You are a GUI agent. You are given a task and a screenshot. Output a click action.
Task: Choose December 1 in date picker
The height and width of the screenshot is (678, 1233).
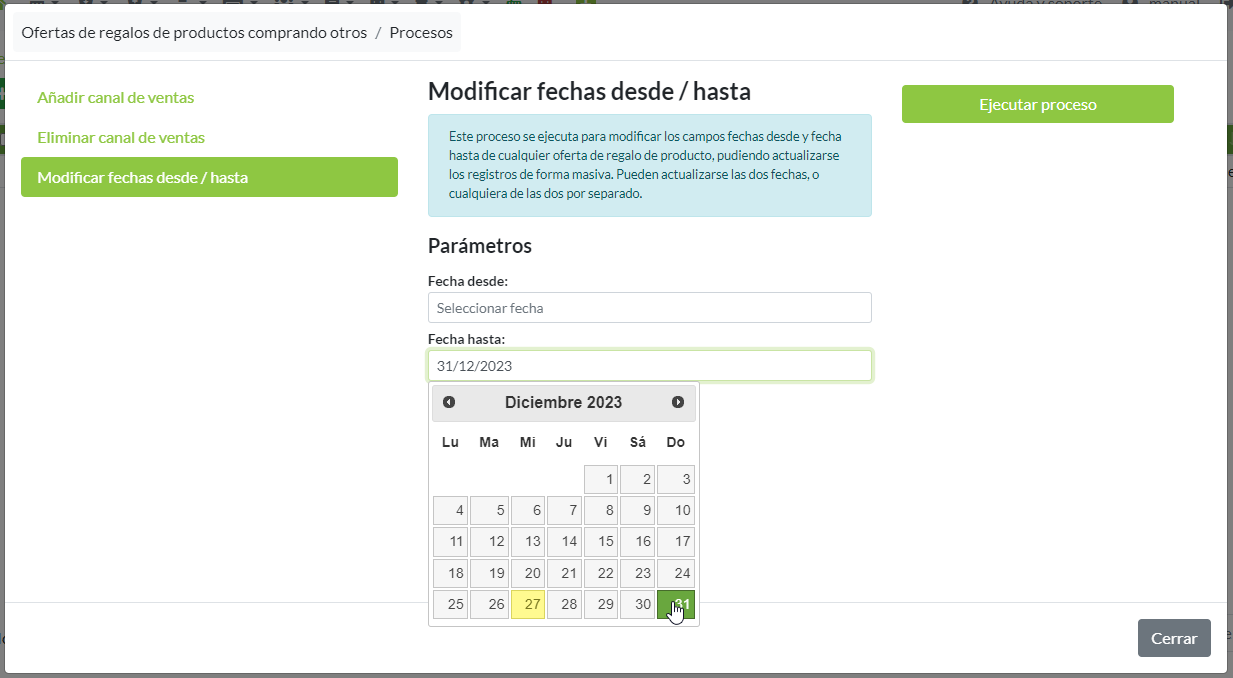[602, 479]
